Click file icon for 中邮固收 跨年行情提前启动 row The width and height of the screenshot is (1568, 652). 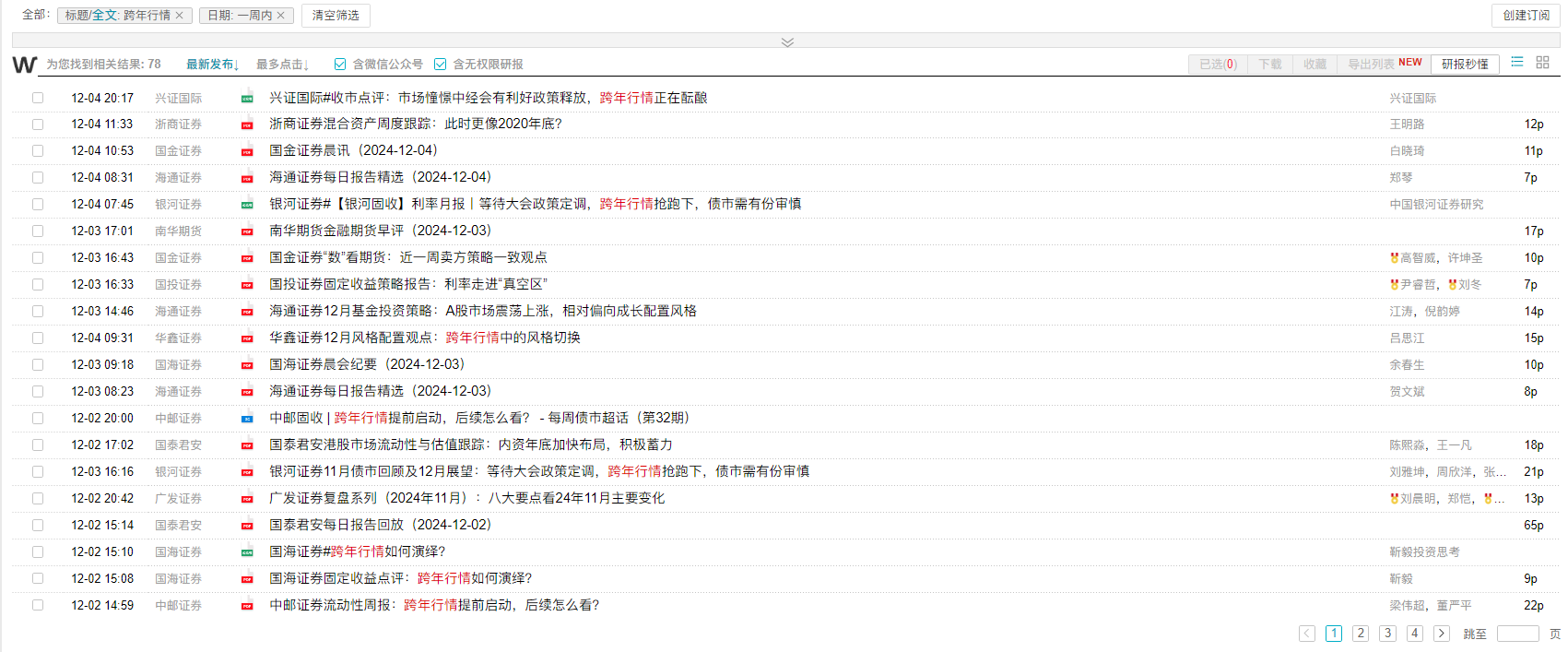[x=247, y=419]
